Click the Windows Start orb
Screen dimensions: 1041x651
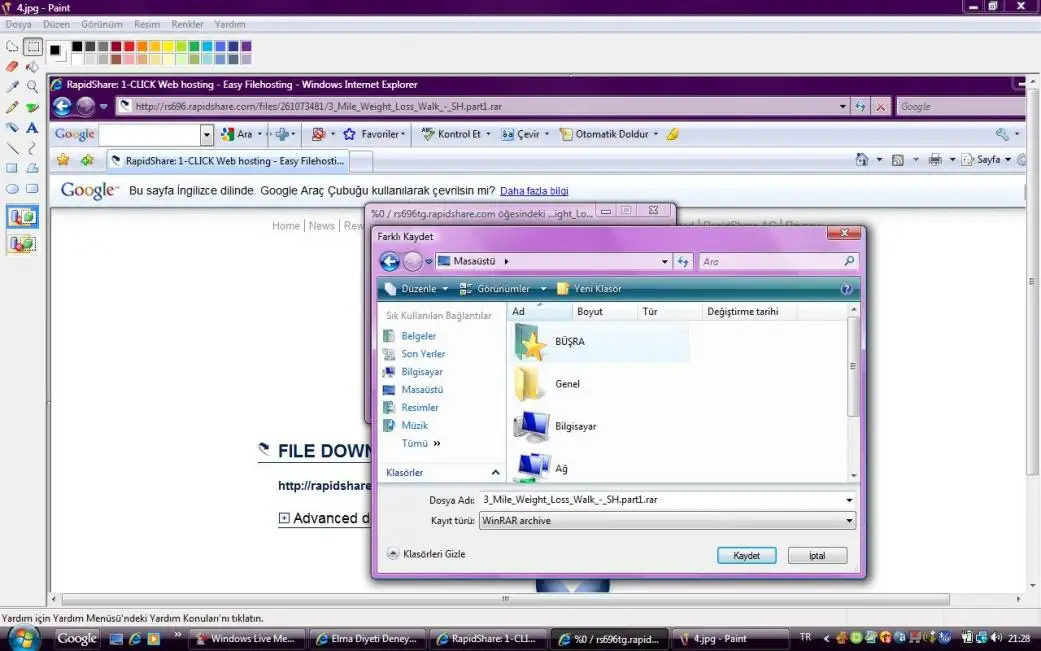click(x=24, y=638)
